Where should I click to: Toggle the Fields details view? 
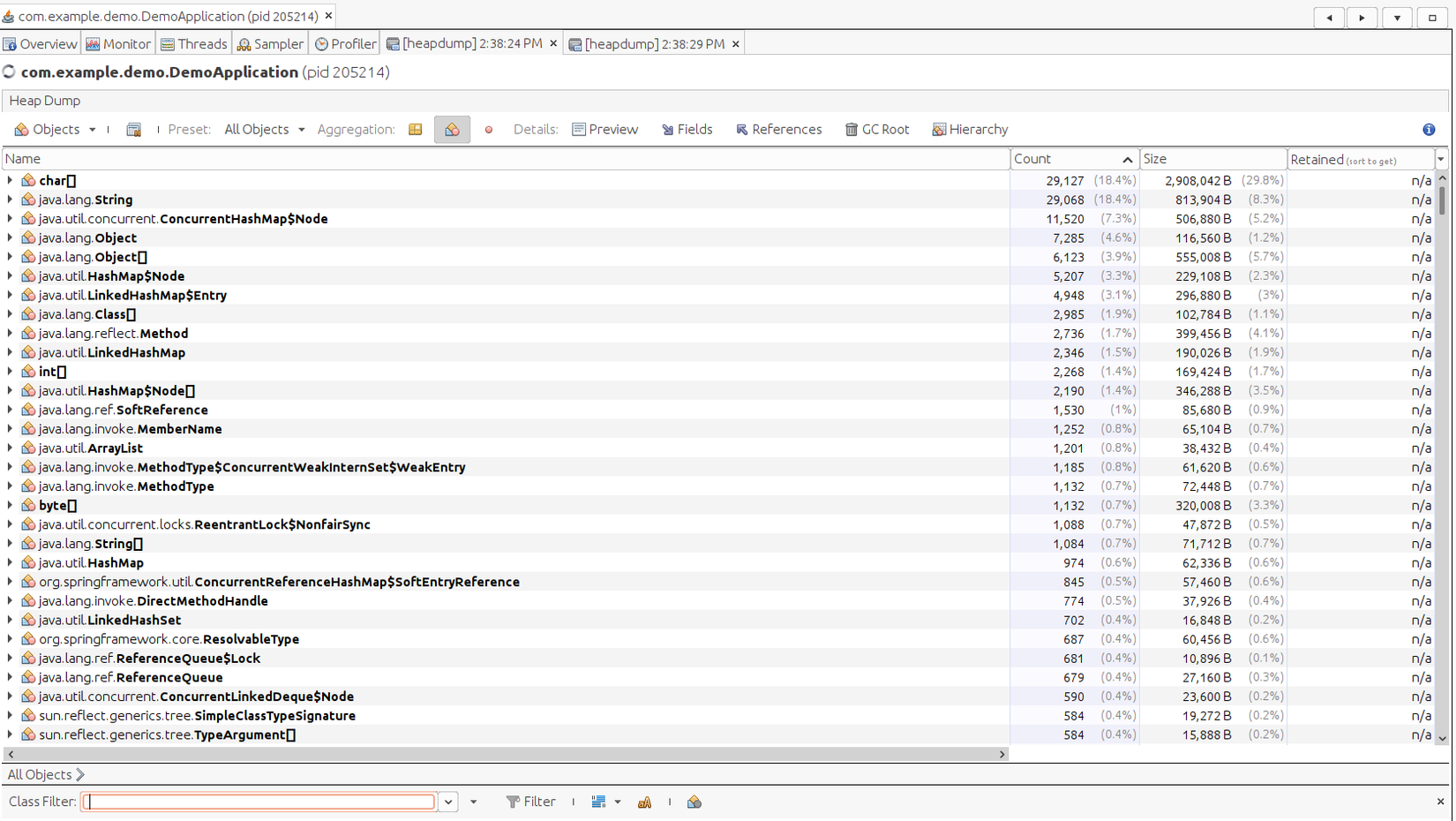687,130
